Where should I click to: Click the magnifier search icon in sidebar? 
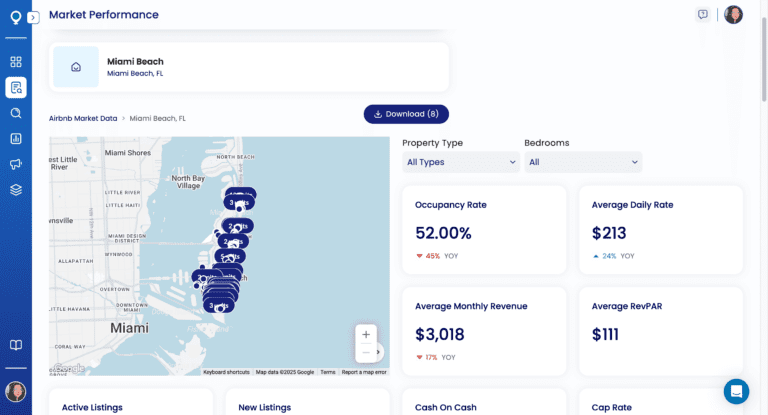[16, 113]
